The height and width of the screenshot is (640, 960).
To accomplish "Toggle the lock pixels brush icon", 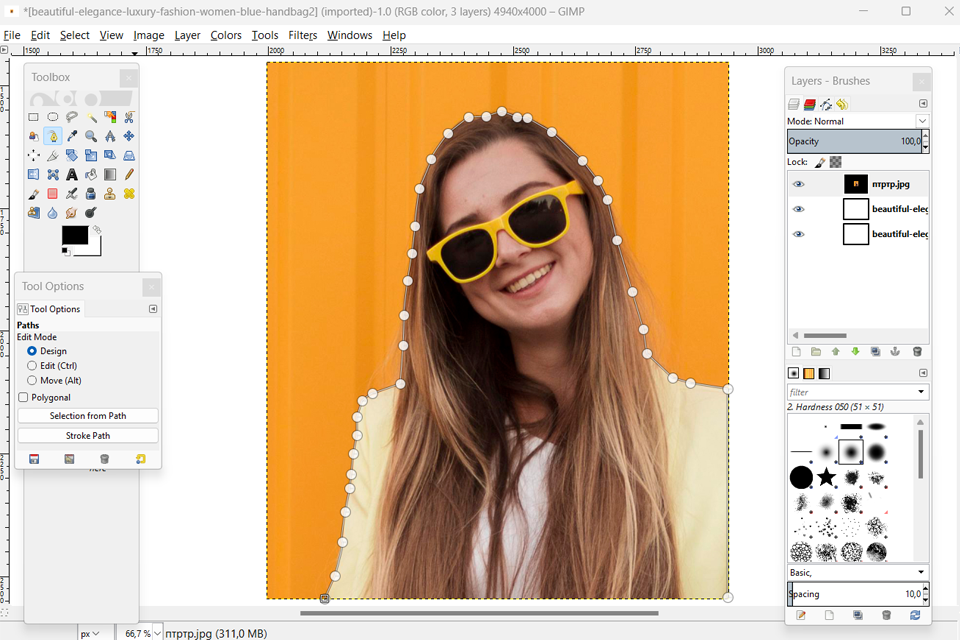I will [820, 162].
